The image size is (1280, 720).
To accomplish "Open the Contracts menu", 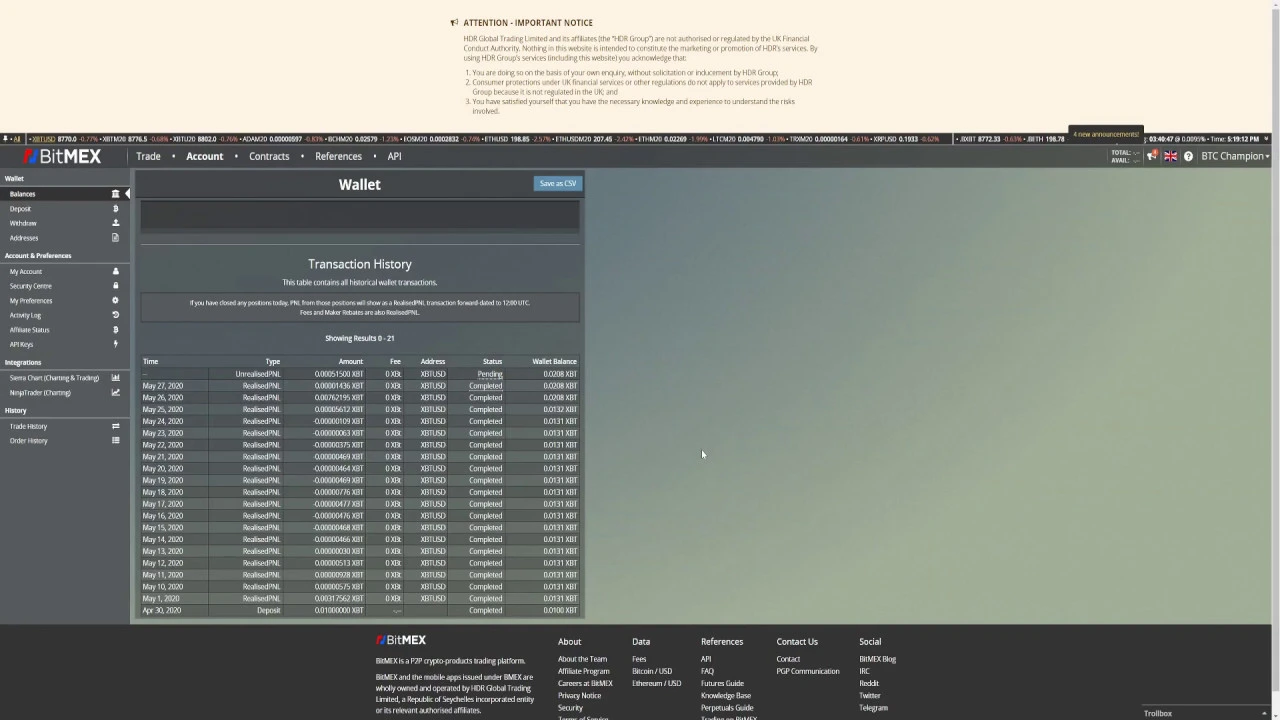I will point(269,156).
